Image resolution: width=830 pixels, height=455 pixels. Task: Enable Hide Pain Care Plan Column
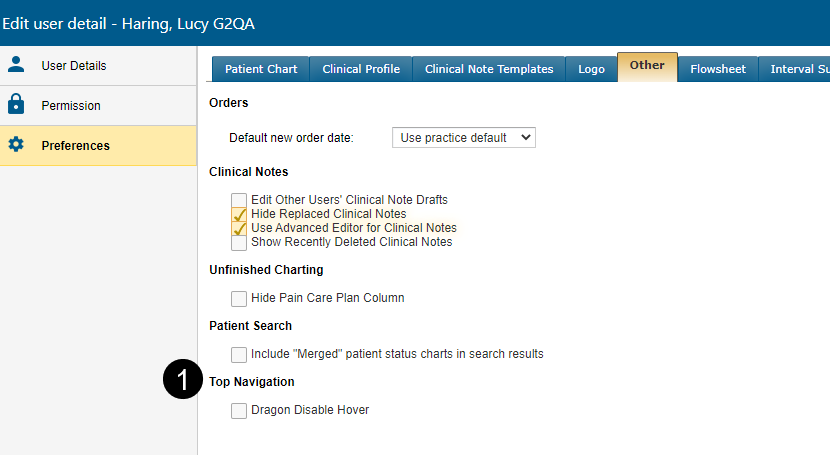pos(239,298)
